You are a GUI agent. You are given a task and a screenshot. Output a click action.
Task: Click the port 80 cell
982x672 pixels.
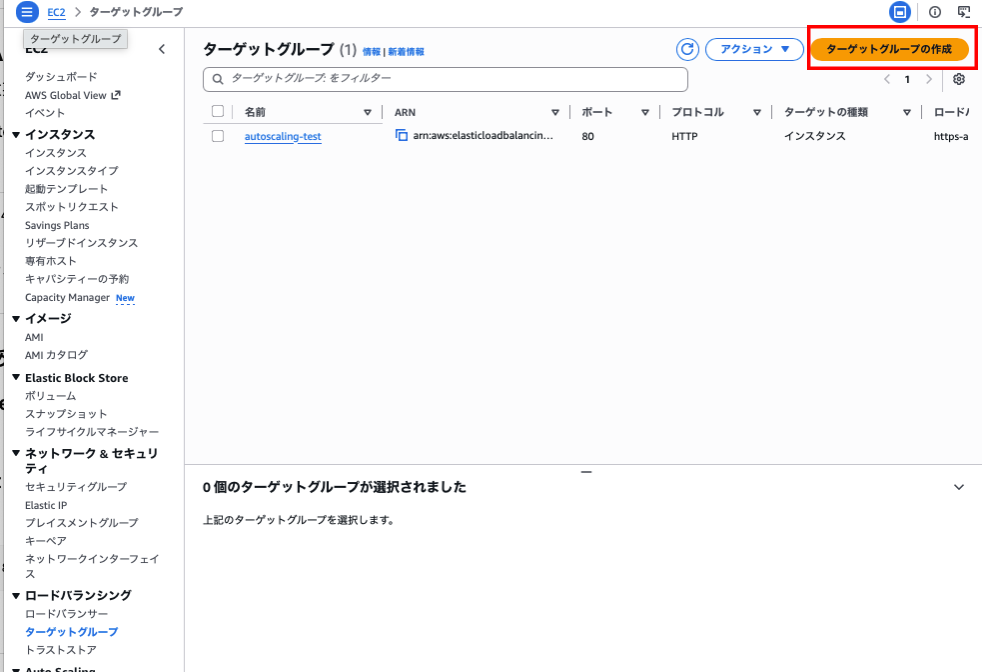(587, 136)
